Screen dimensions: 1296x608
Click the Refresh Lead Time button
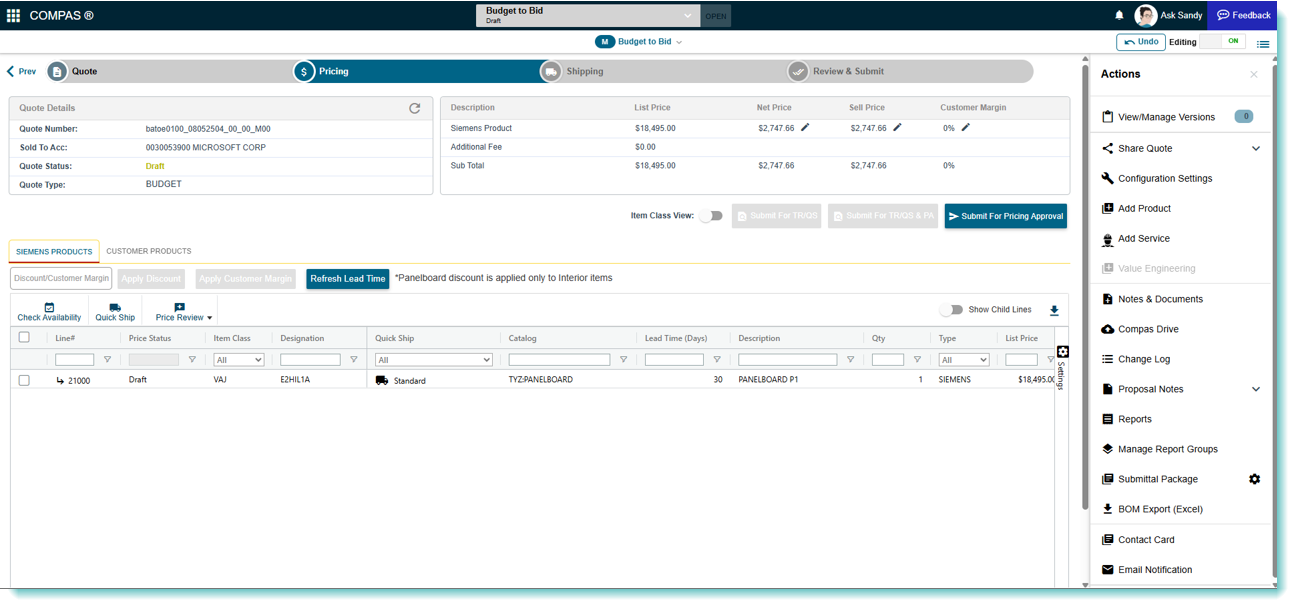tap(347, 279)
